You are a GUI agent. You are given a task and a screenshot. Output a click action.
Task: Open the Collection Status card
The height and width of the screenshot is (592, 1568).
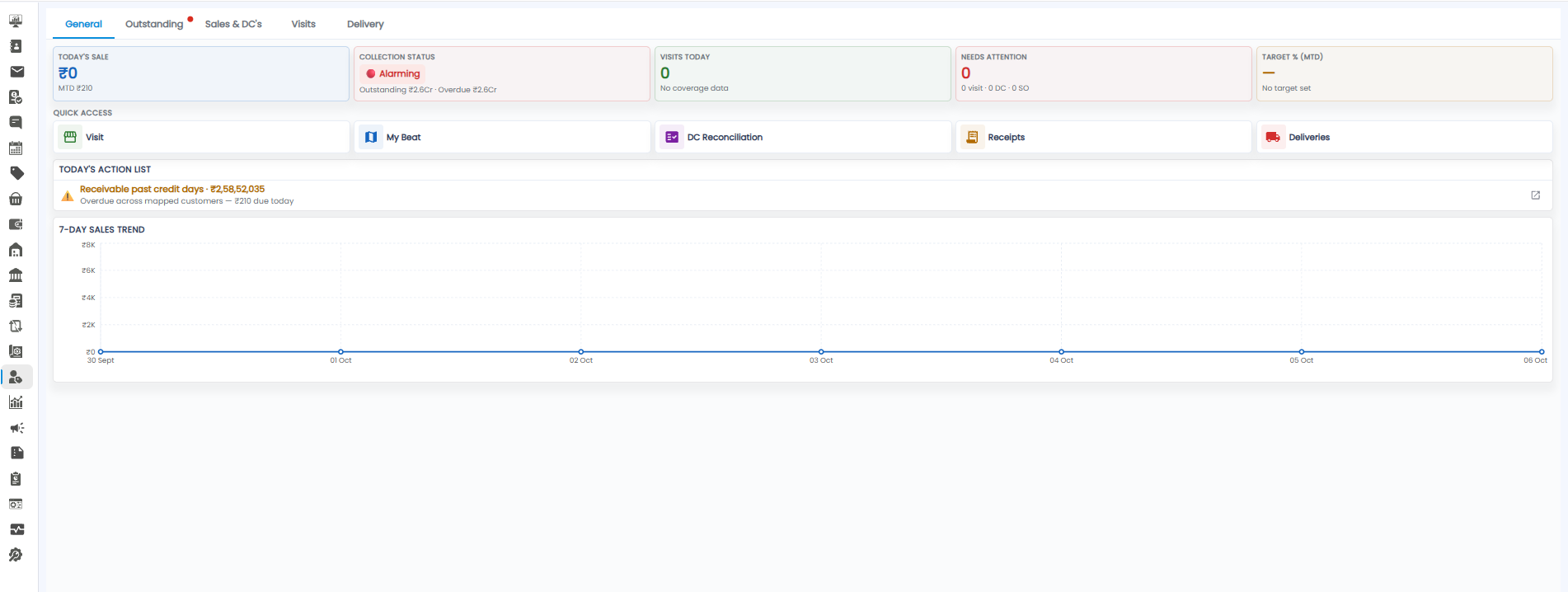pyautogui.click(x=502, y=73)
